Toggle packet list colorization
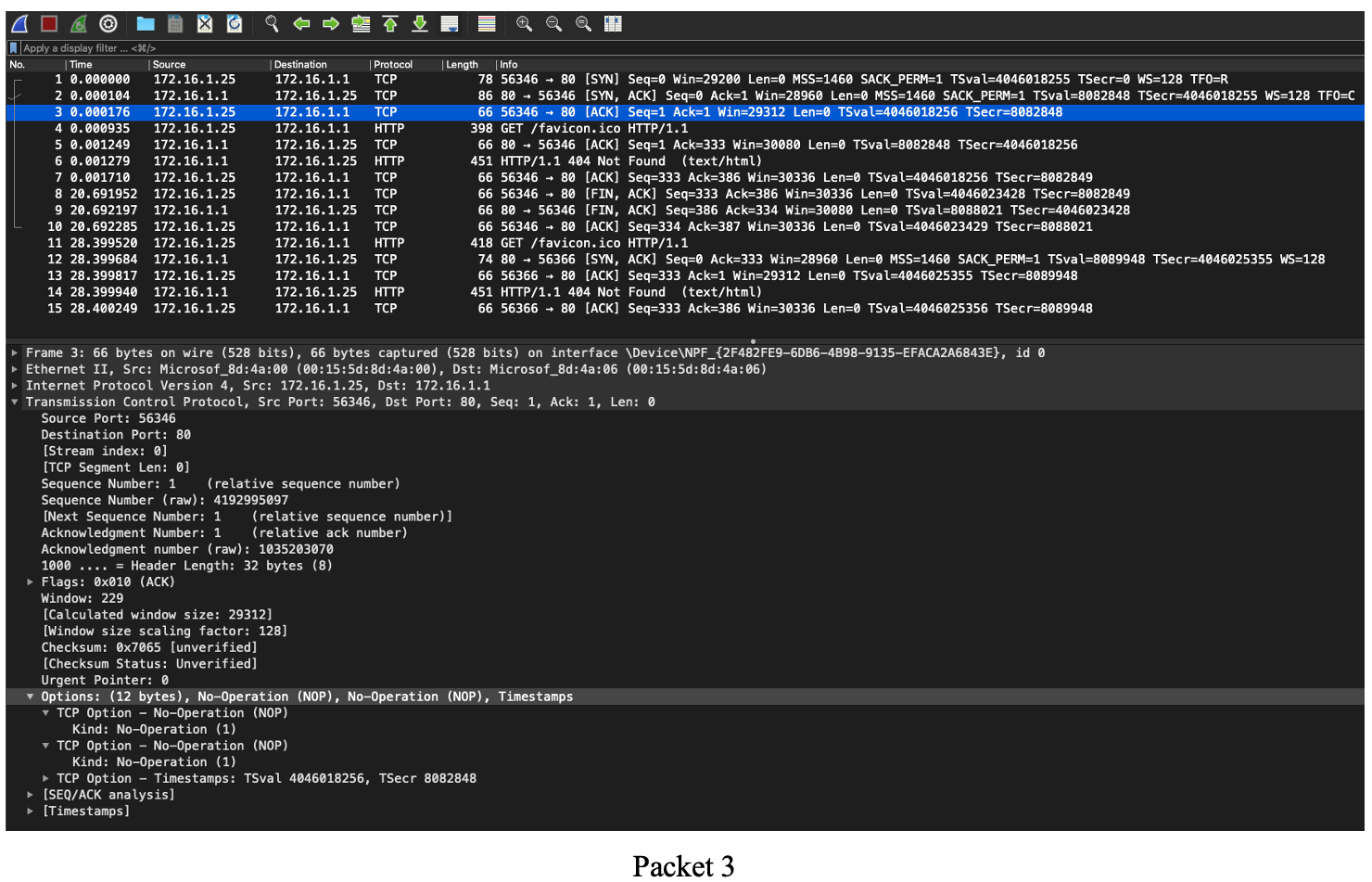1372x882 pixels. pyautogui.click(x=485, y=24)
